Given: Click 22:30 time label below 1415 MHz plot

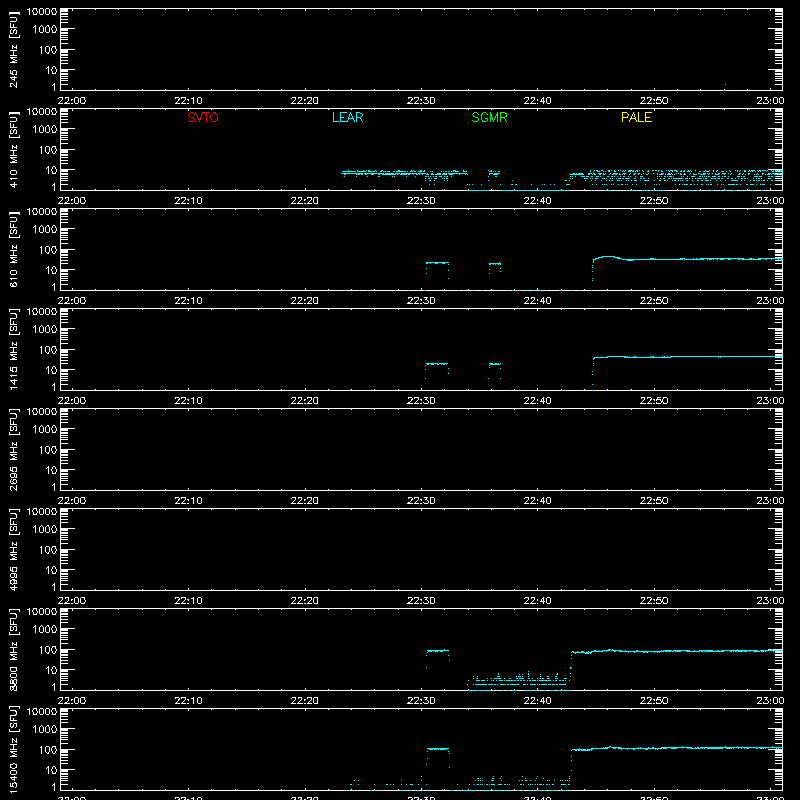Looking at the screenshot, I should [421, 401].
